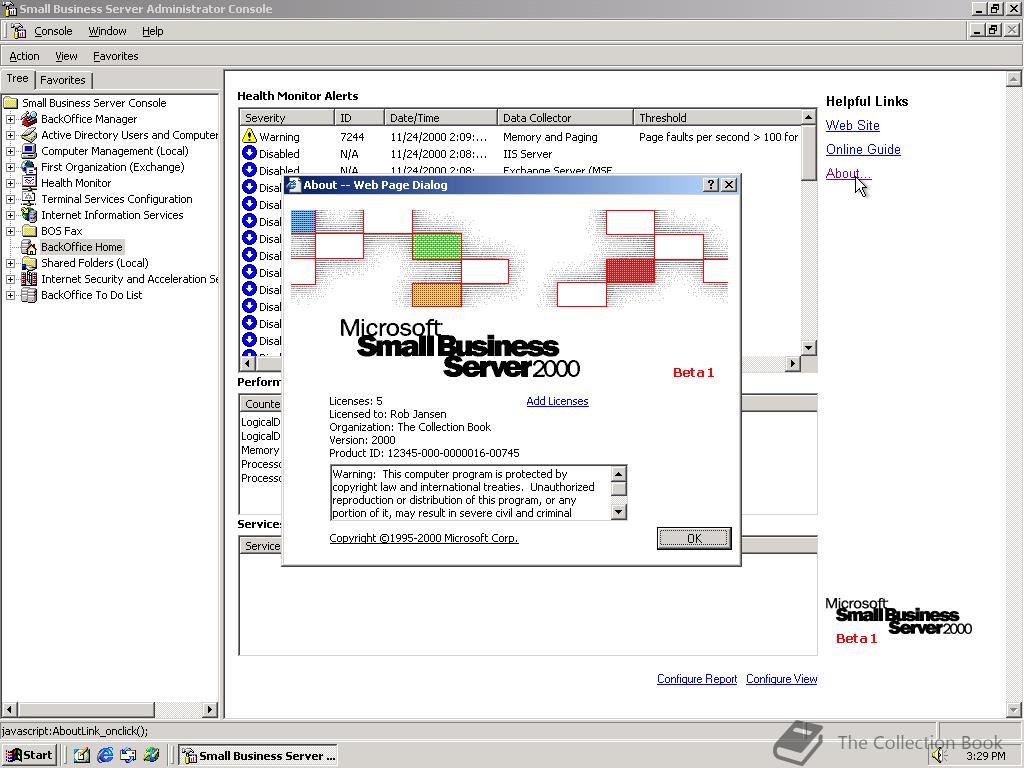Screen dimensions: 1024x768
Task: Click OK in the About dialog
Action: tap(694, 538)
